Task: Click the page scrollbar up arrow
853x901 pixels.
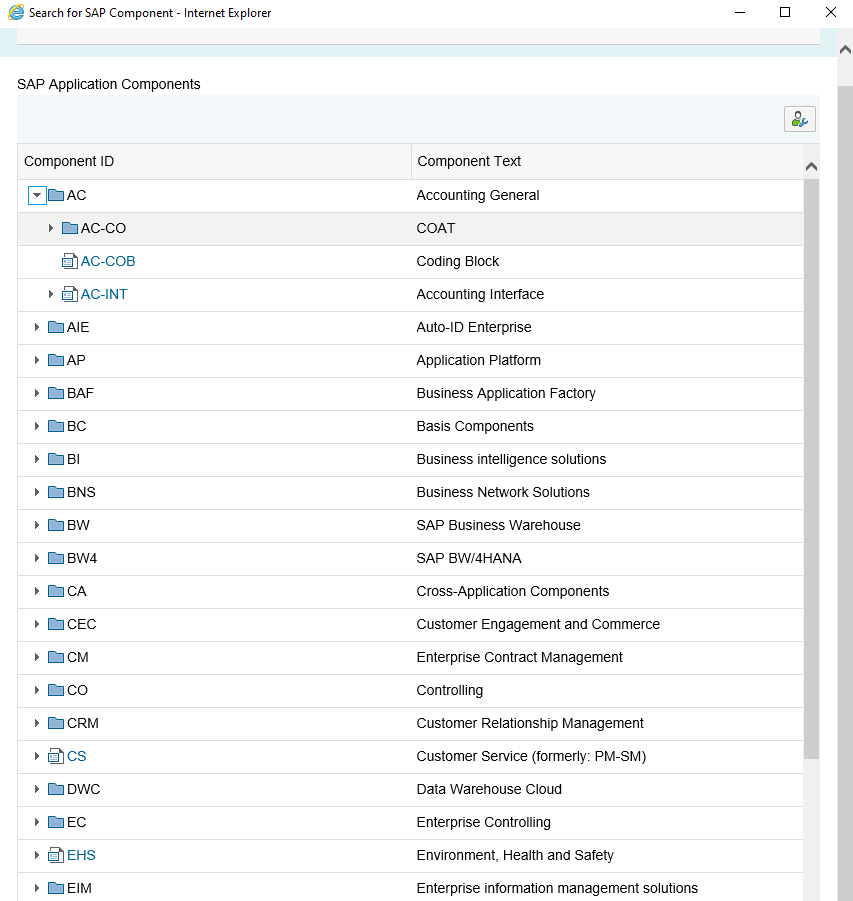Action: (844, 50)
